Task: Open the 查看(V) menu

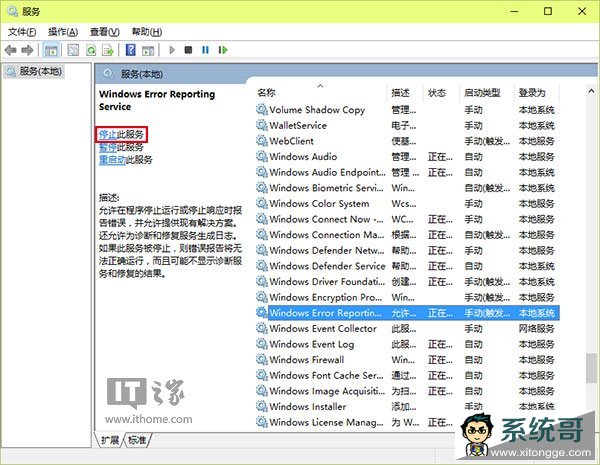Action: [104, 32]
